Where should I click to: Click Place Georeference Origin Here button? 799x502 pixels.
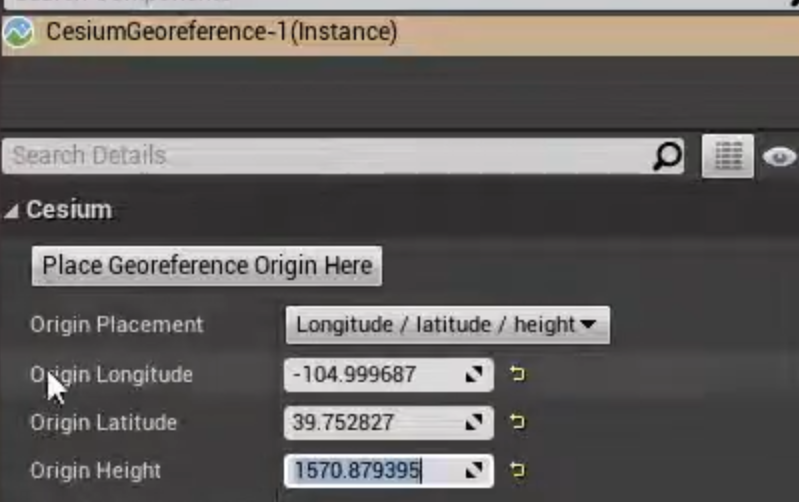(207, 266)
